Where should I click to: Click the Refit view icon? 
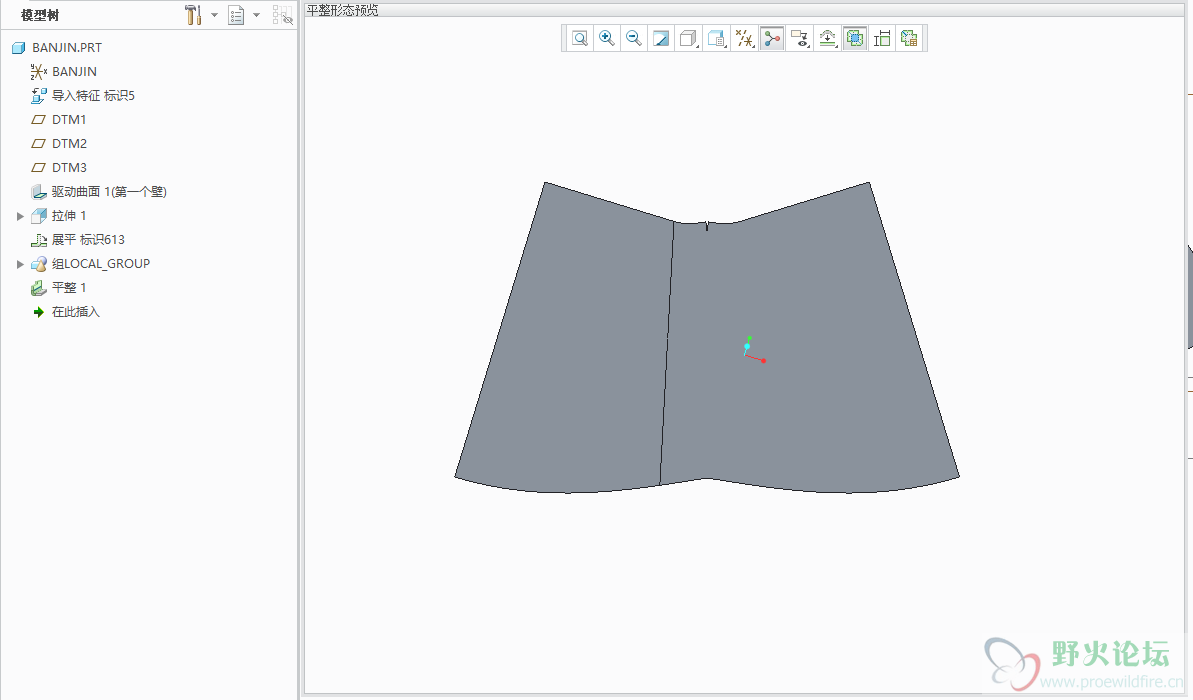(x=580, y=39)
